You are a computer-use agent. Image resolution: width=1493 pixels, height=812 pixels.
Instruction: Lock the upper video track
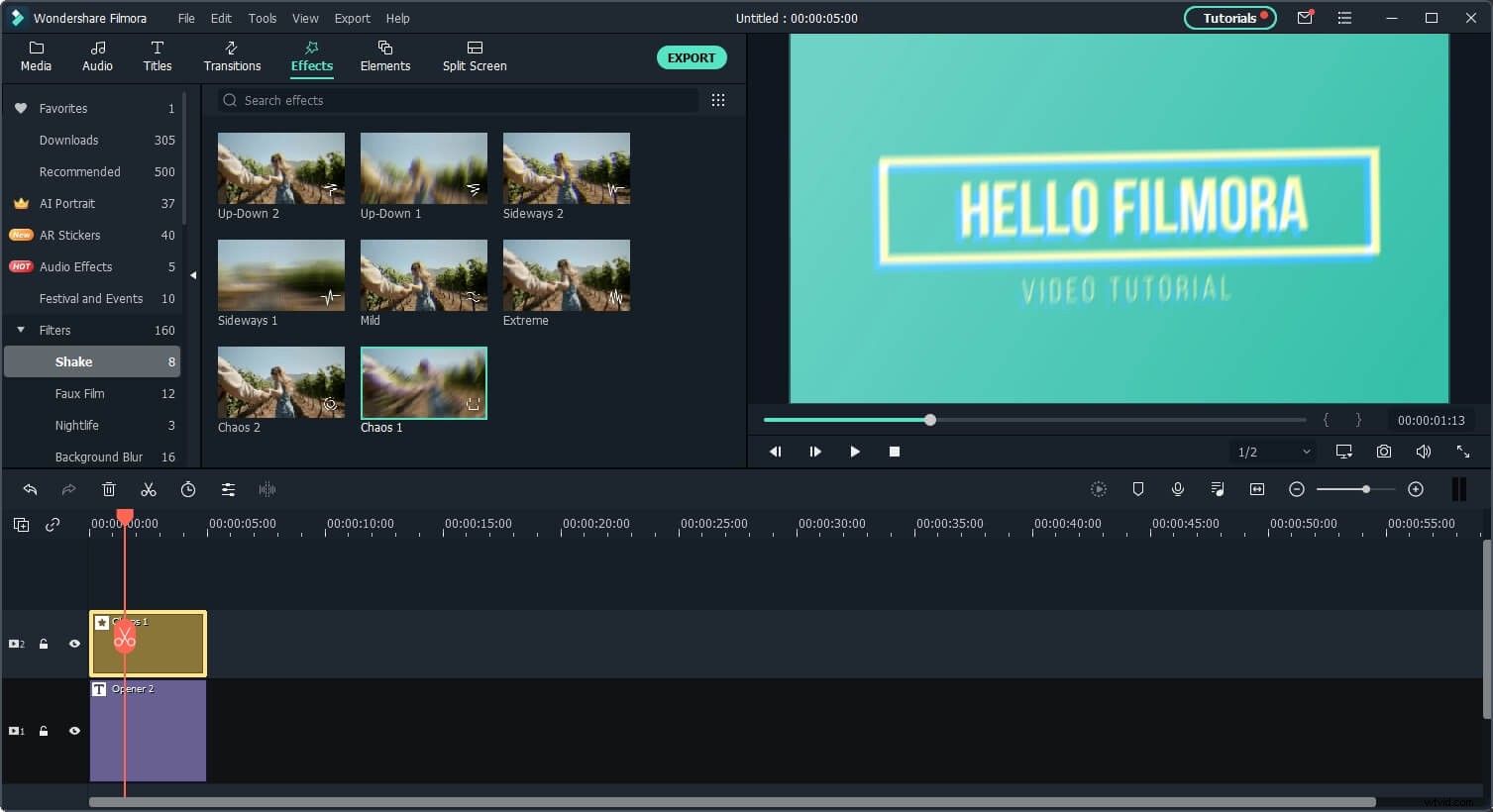[x=44, y=644]
